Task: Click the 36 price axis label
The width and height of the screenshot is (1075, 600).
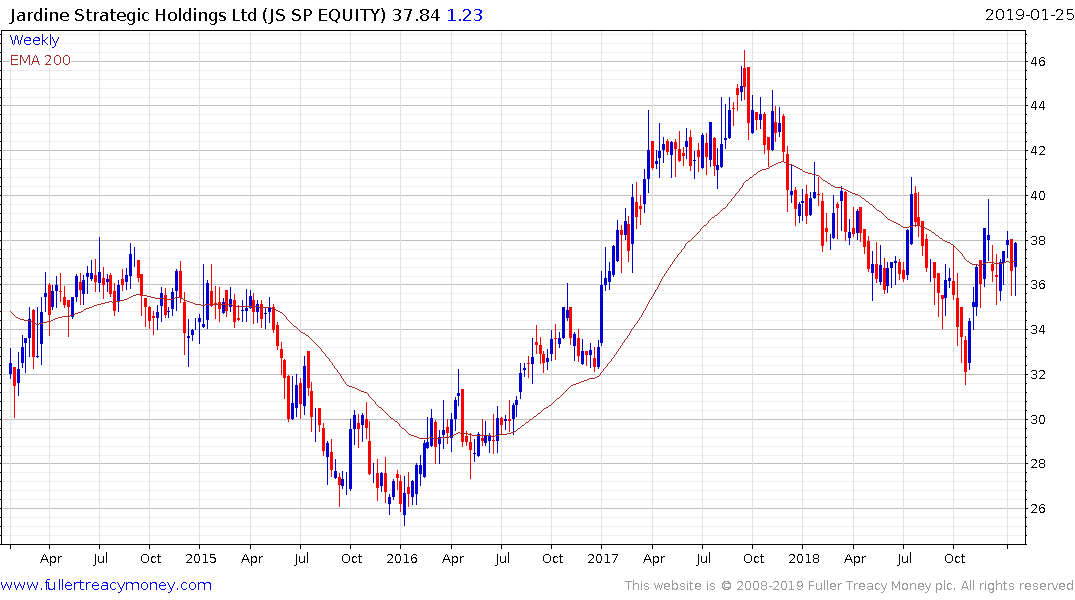Action: coord(1037,285)
